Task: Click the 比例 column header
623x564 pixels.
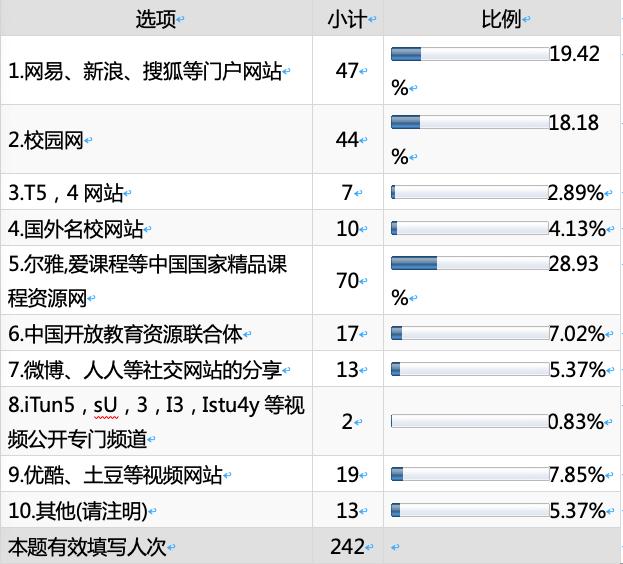Action: coord(500,20)
